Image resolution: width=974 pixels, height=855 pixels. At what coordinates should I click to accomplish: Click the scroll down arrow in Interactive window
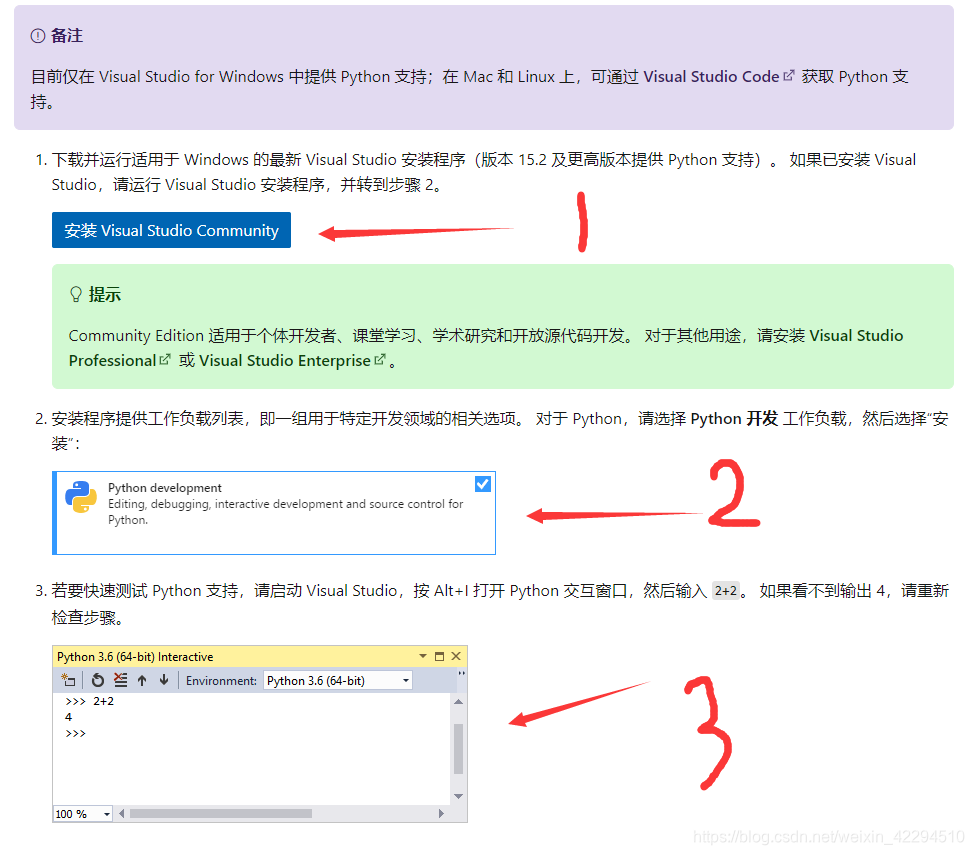click(458, 797)
